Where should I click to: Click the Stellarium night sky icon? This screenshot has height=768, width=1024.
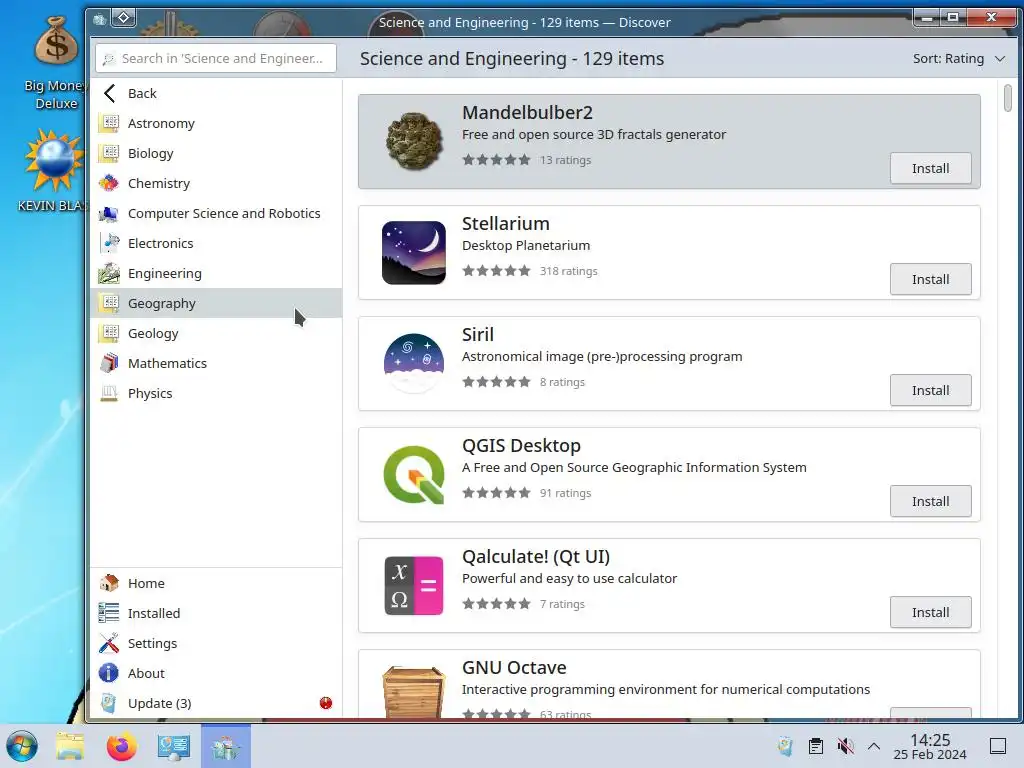(x=414, y=252)
